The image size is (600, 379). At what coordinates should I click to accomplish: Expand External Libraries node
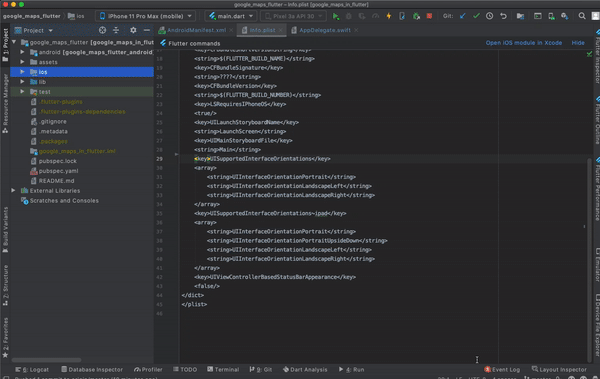[13, 191]
